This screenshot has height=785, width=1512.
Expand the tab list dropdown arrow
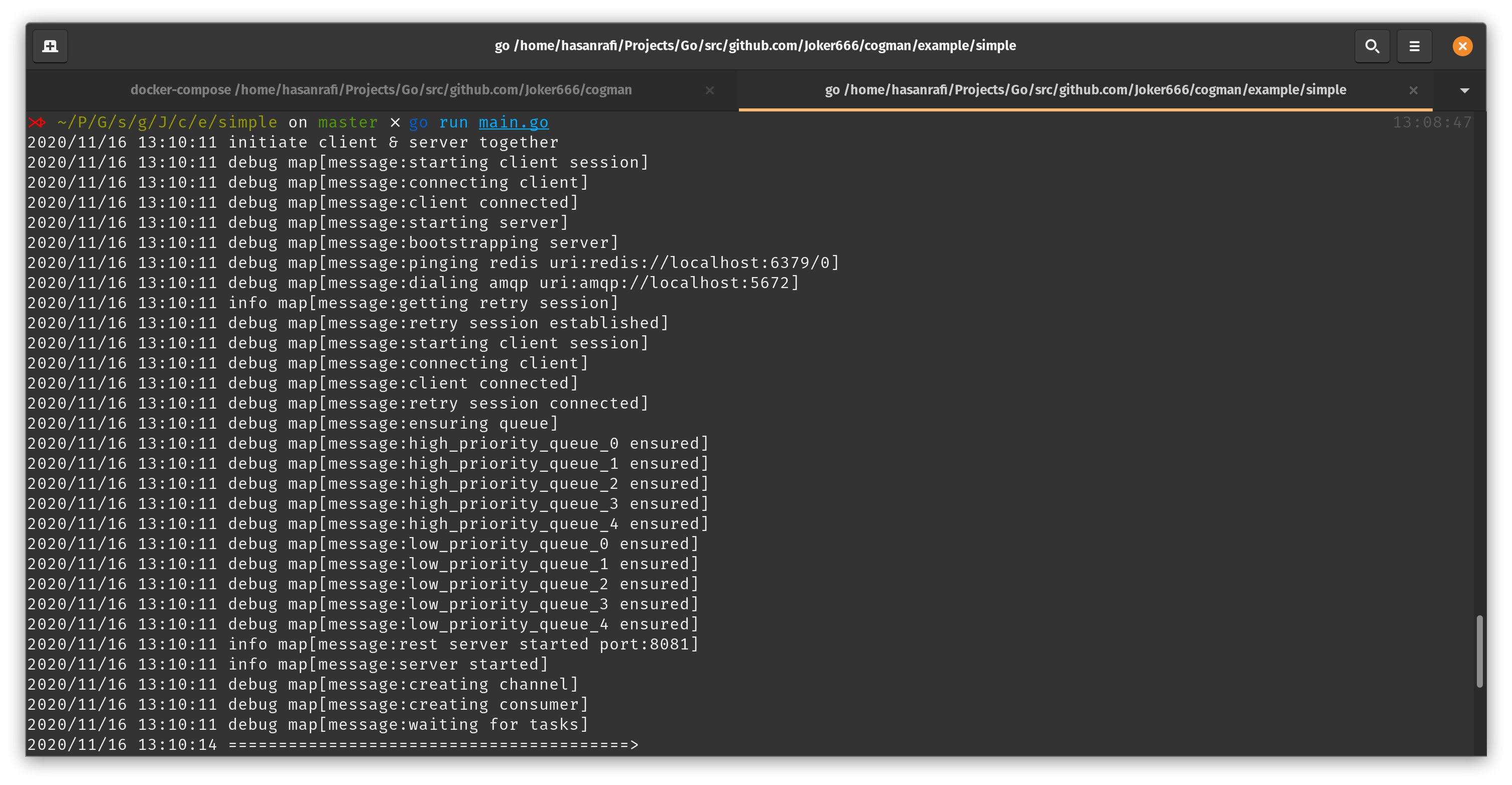(1464, 90)
